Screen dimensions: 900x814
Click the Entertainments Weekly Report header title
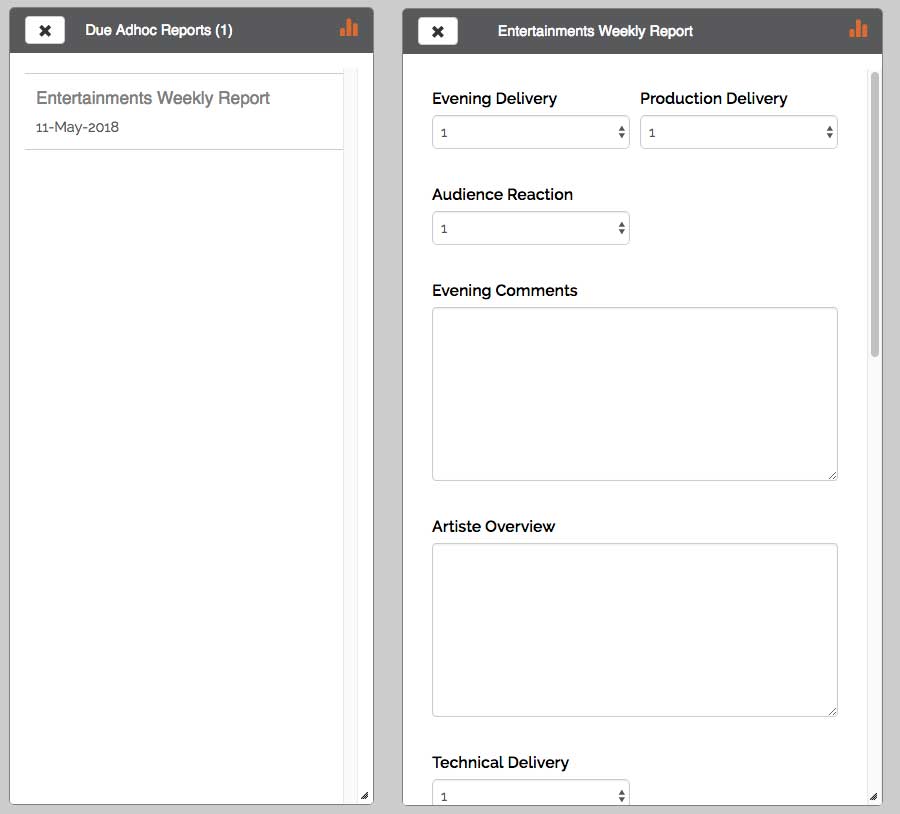coord(595,31)
